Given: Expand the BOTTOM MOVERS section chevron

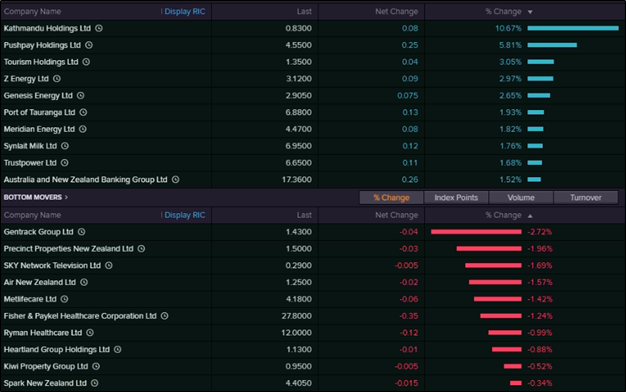Looking at the screenshot, I should (66, 197).
